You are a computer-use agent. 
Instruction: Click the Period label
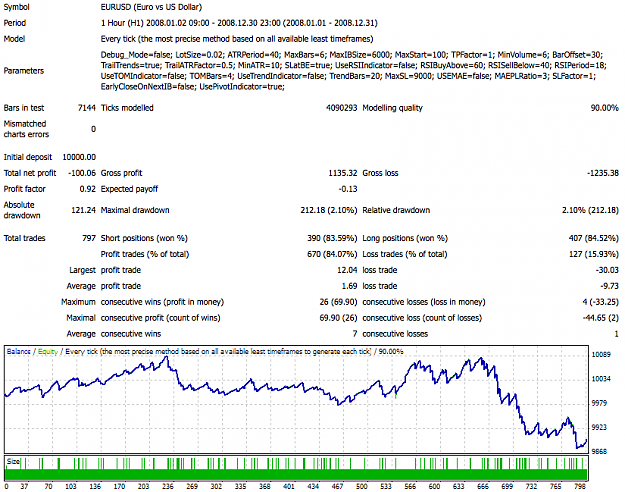[15, 23]
